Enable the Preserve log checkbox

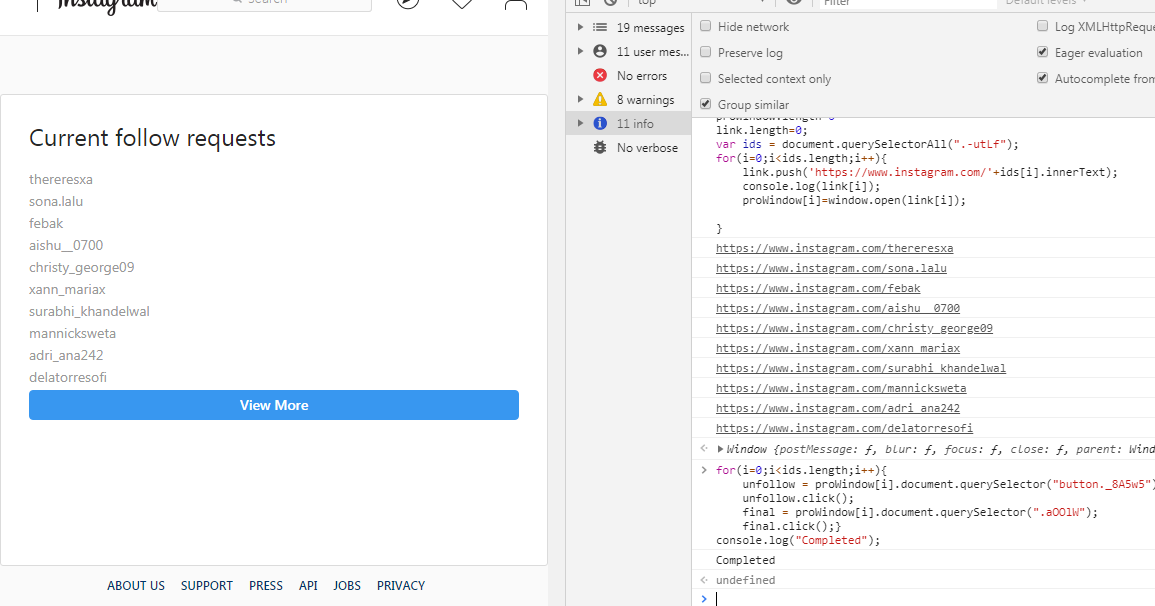tap(706, 52)
